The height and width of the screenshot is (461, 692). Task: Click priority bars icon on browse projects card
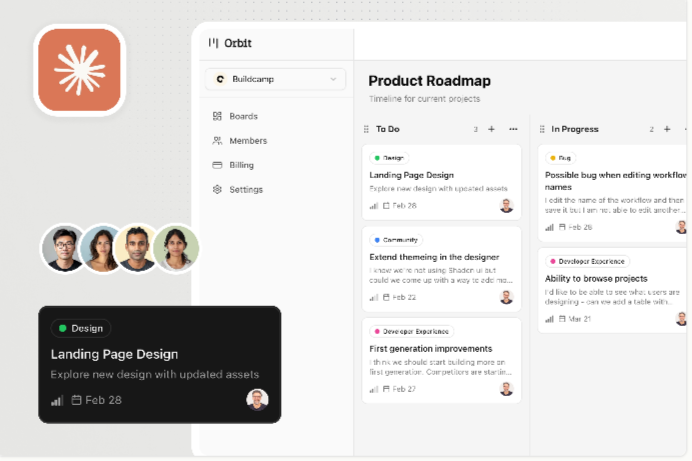click(x=549, y=319)
